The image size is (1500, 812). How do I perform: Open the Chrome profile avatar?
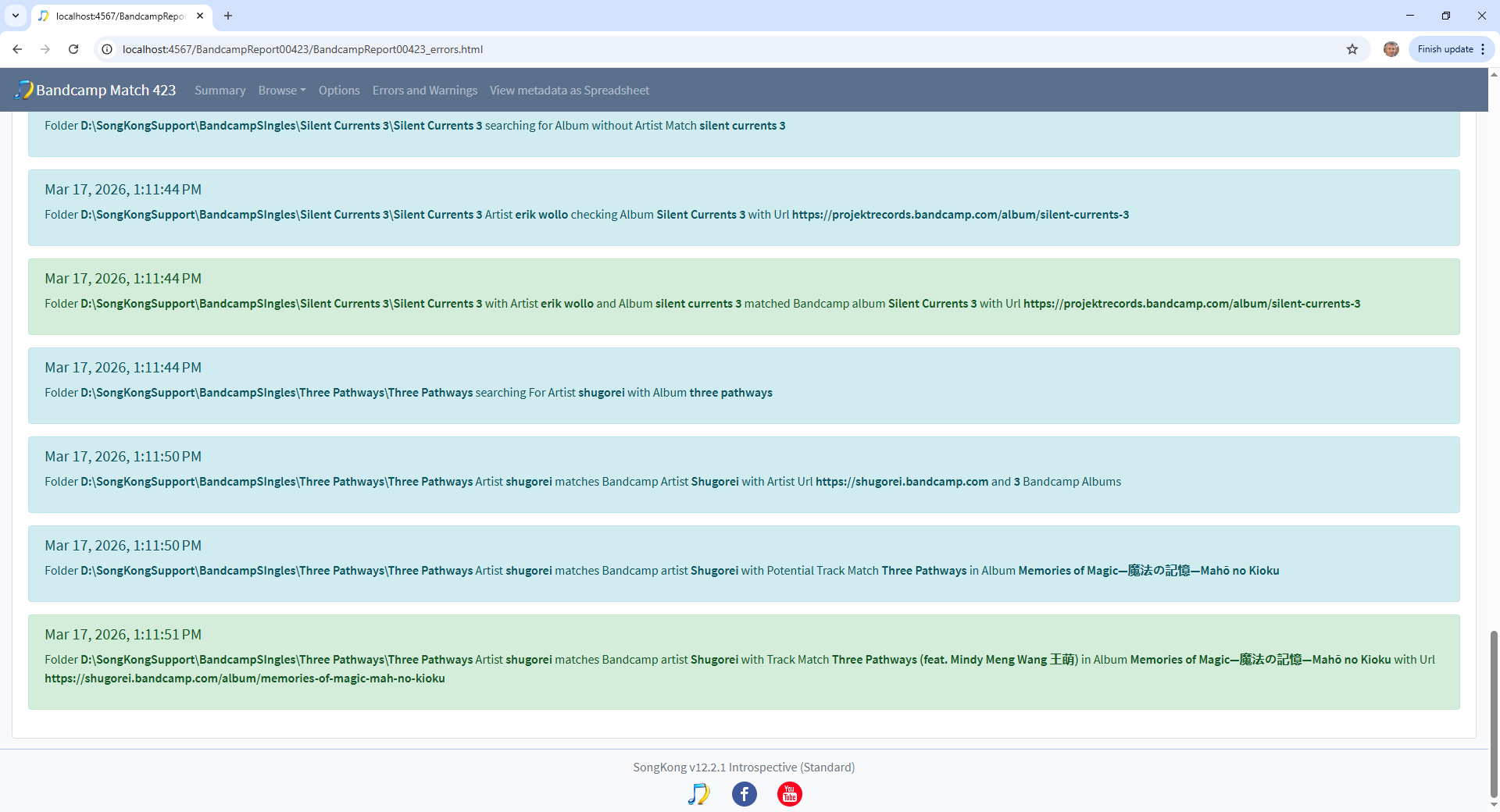(x=1391, y=49)
